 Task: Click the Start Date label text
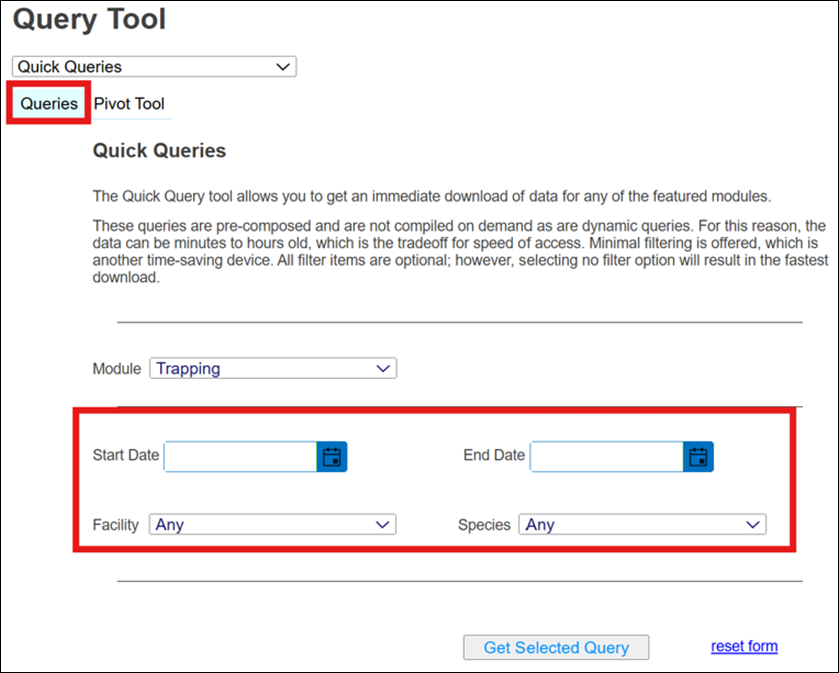click(x=125, y=455)
